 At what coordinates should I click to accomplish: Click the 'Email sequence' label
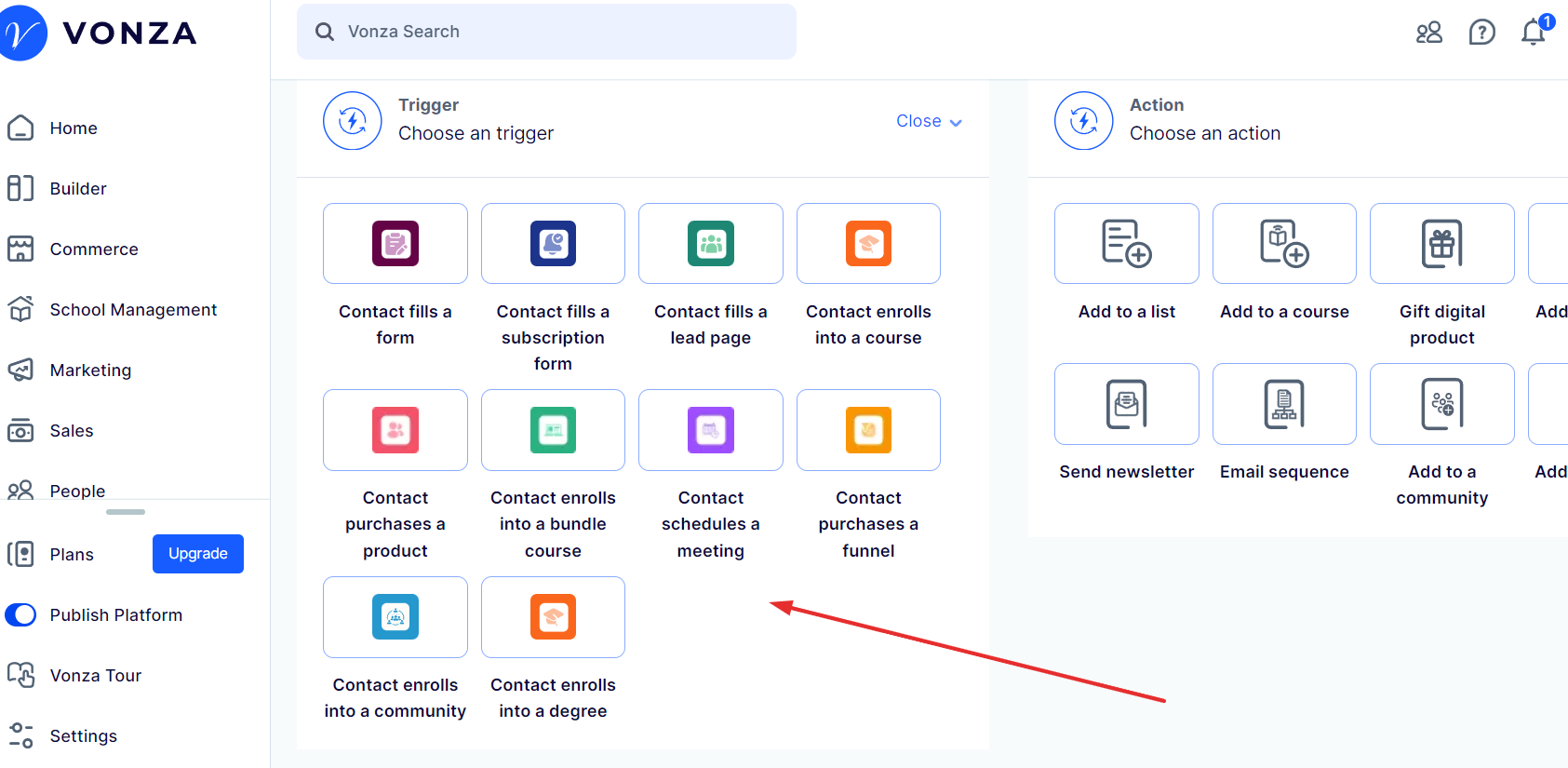[1284, 472]
